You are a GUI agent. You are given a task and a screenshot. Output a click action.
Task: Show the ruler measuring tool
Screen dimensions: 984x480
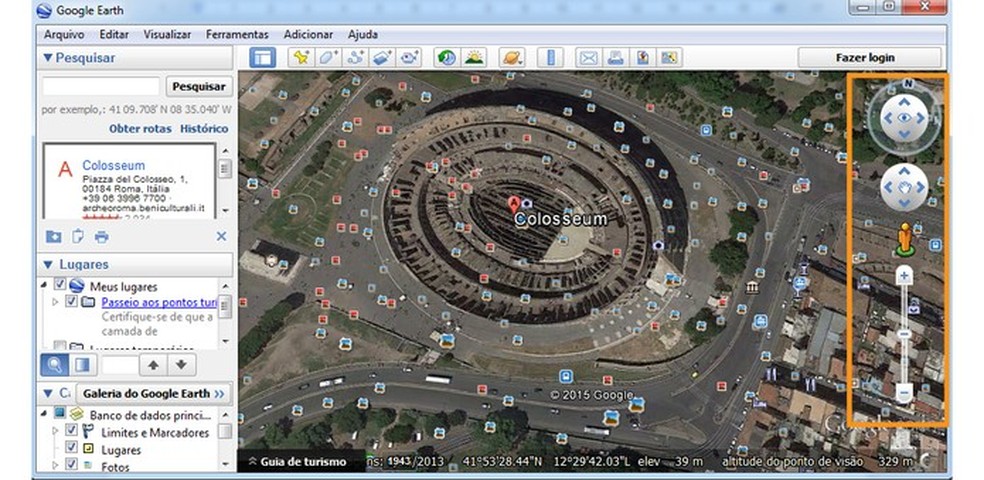point(550,58)
